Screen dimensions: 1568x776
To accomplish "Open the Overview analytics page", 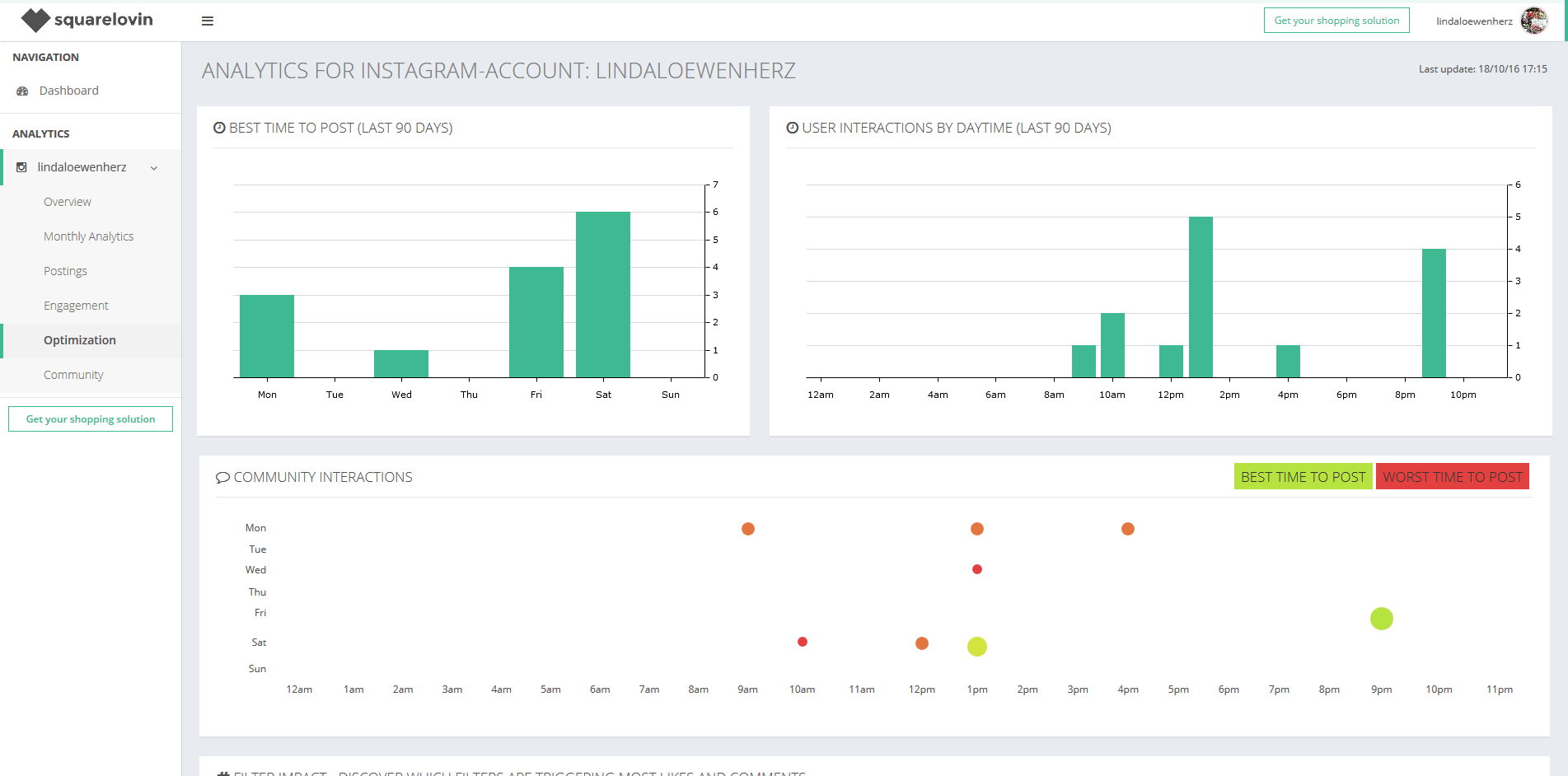I will (68, 202).
